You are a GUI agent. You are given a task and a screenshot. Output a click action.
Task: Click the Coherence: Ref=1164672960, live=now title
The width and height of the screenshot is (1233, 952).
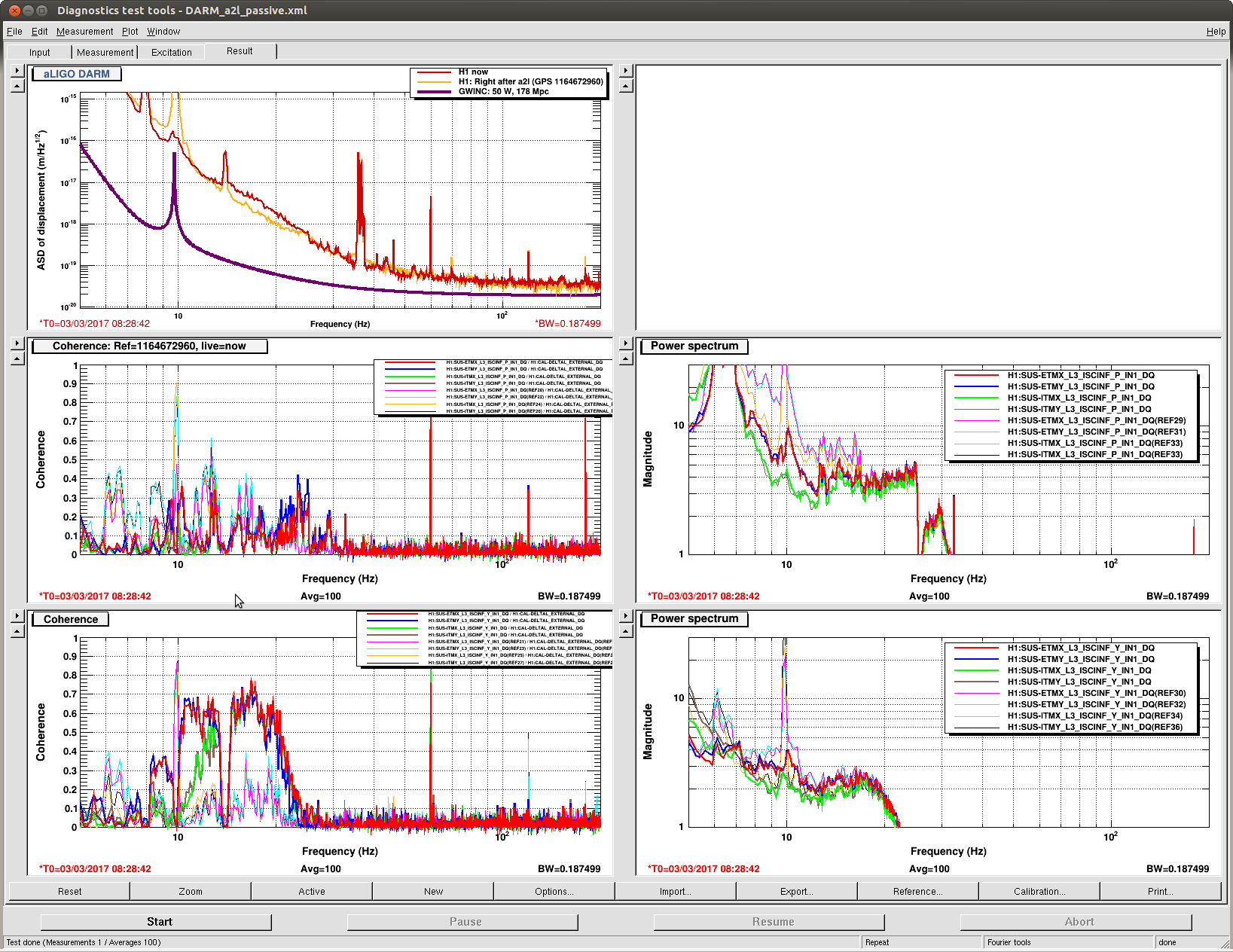(150, 346)
